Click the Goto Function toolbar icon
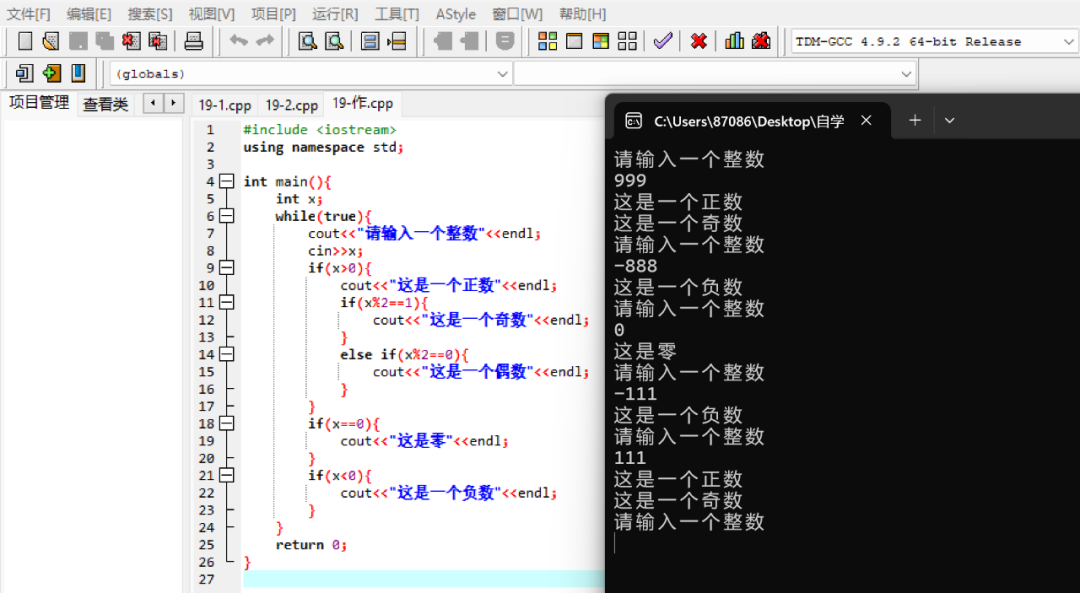The height and width of the screenshot is (593, 1080). (x=370, y=41)
